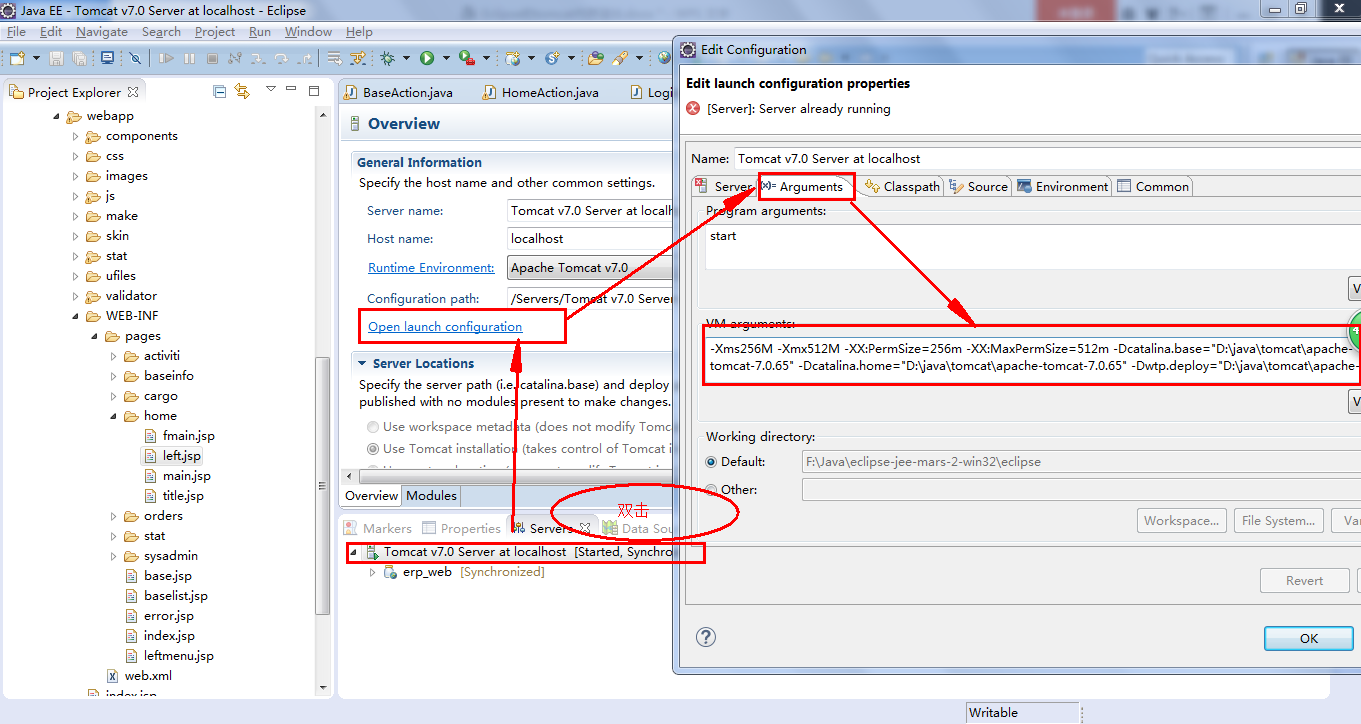Click Collapse All icon in Project Explorer
Image resolution: width=1361 pixels, height=724 pixels.
pos(220,91)
